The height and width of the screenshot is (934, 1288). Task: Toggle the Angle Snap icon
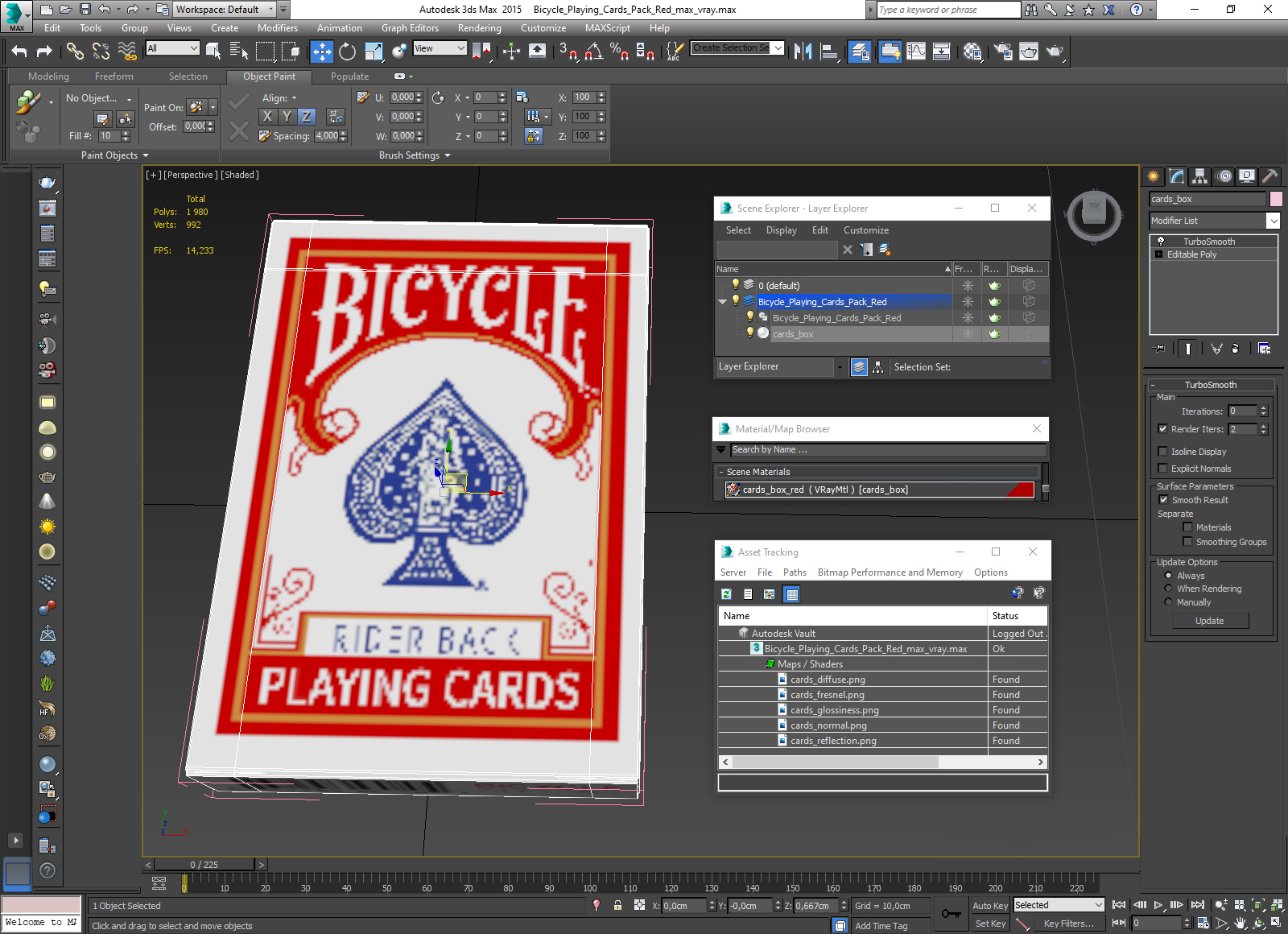click(x=594, y=52)
